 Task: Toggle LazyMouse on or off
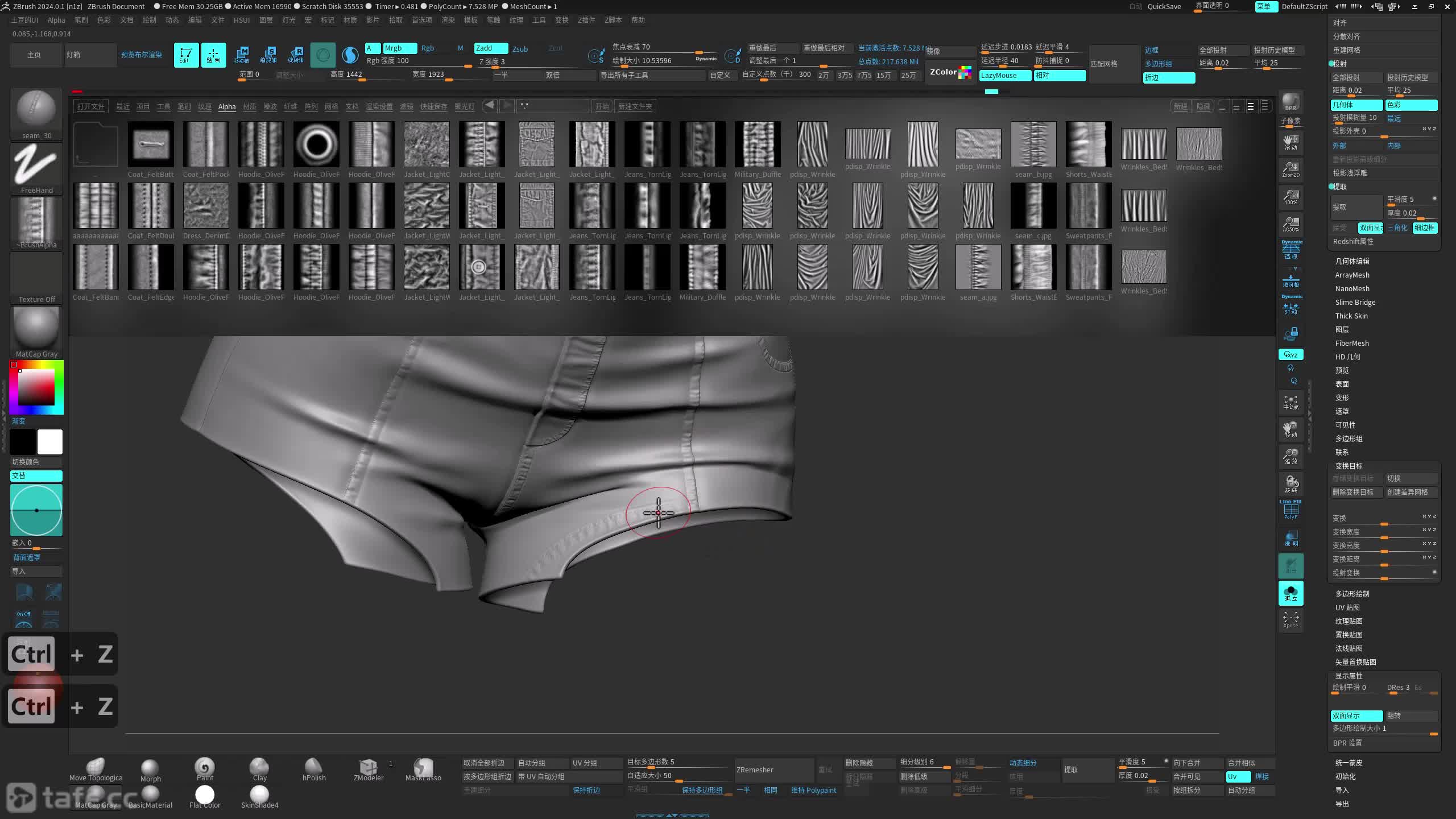coord(1005,76)
